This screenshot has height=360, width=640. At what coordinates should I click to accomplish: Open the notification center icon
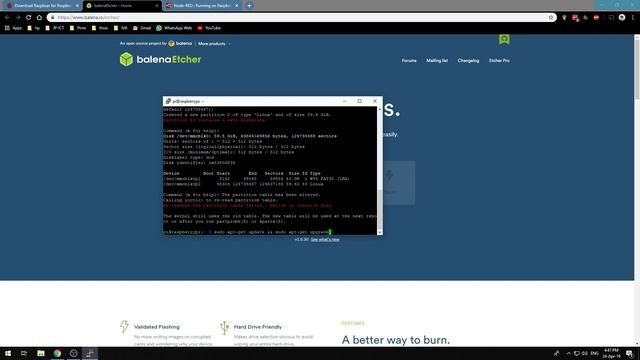pos(630,353)
